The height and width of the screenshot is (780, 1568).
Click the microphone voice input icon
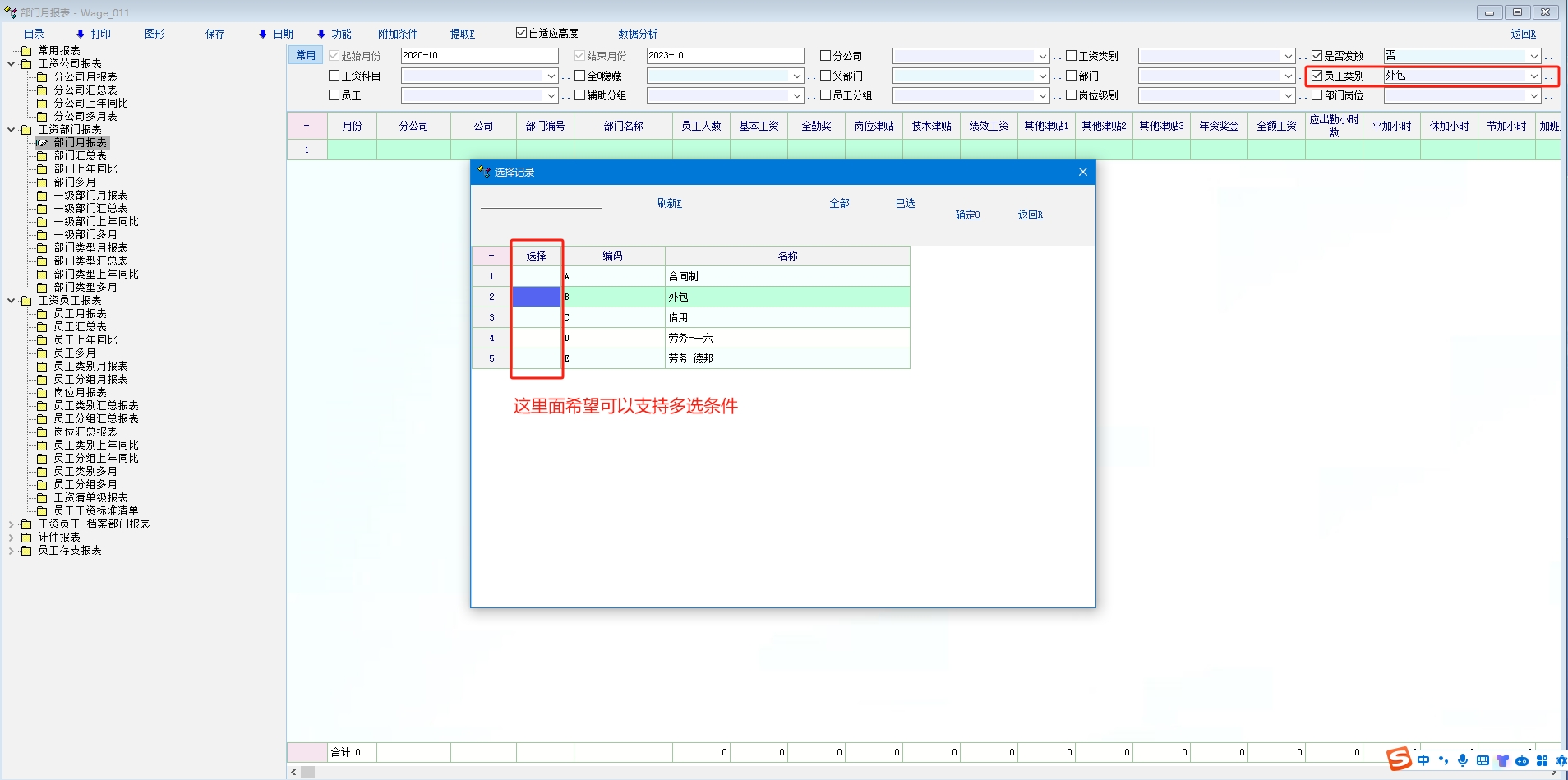tap(1463, 760)
